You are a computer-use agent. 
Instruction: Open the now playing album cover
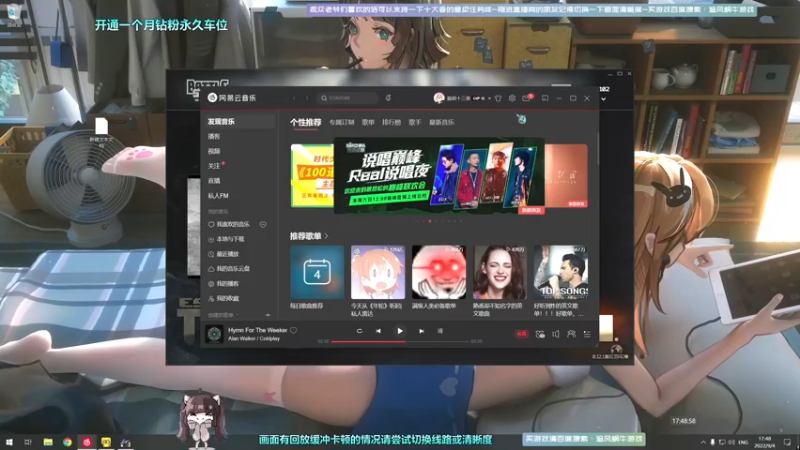tap(214, 334)
